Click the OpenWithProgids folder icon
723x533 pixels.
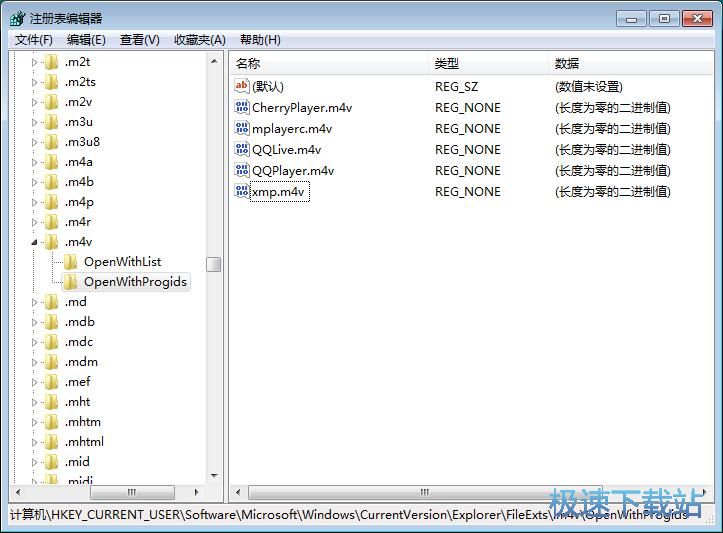[x=71, y=282]
